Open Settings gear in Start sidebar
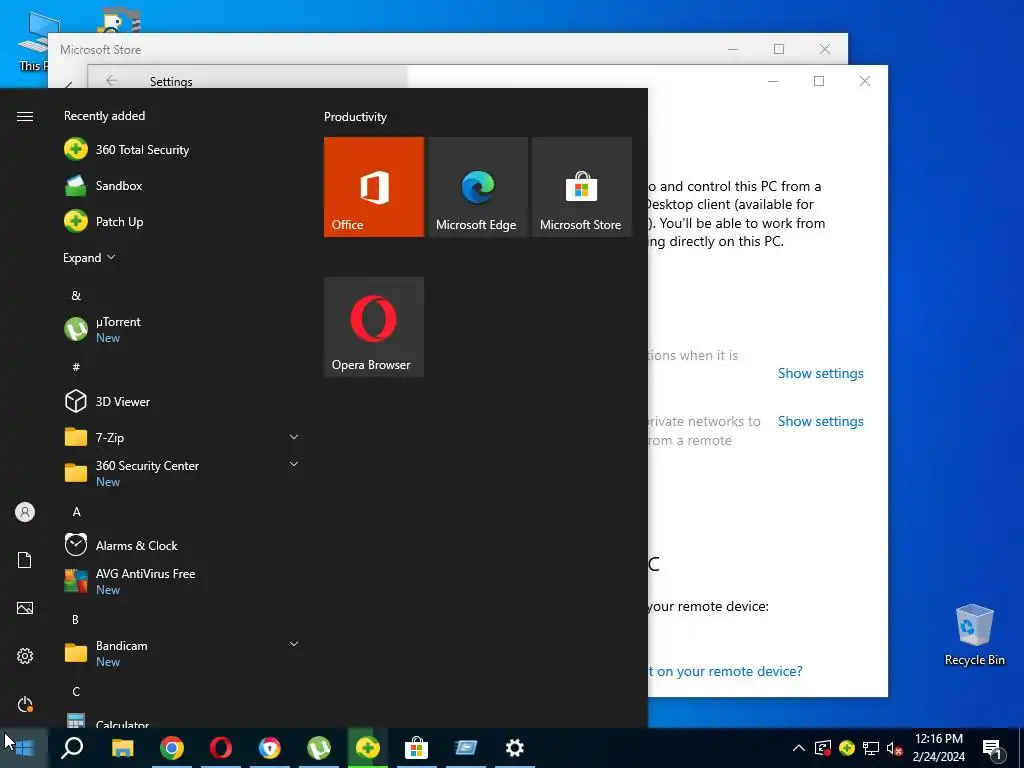This screenshot has height=768, width=1024. (25, 656)
